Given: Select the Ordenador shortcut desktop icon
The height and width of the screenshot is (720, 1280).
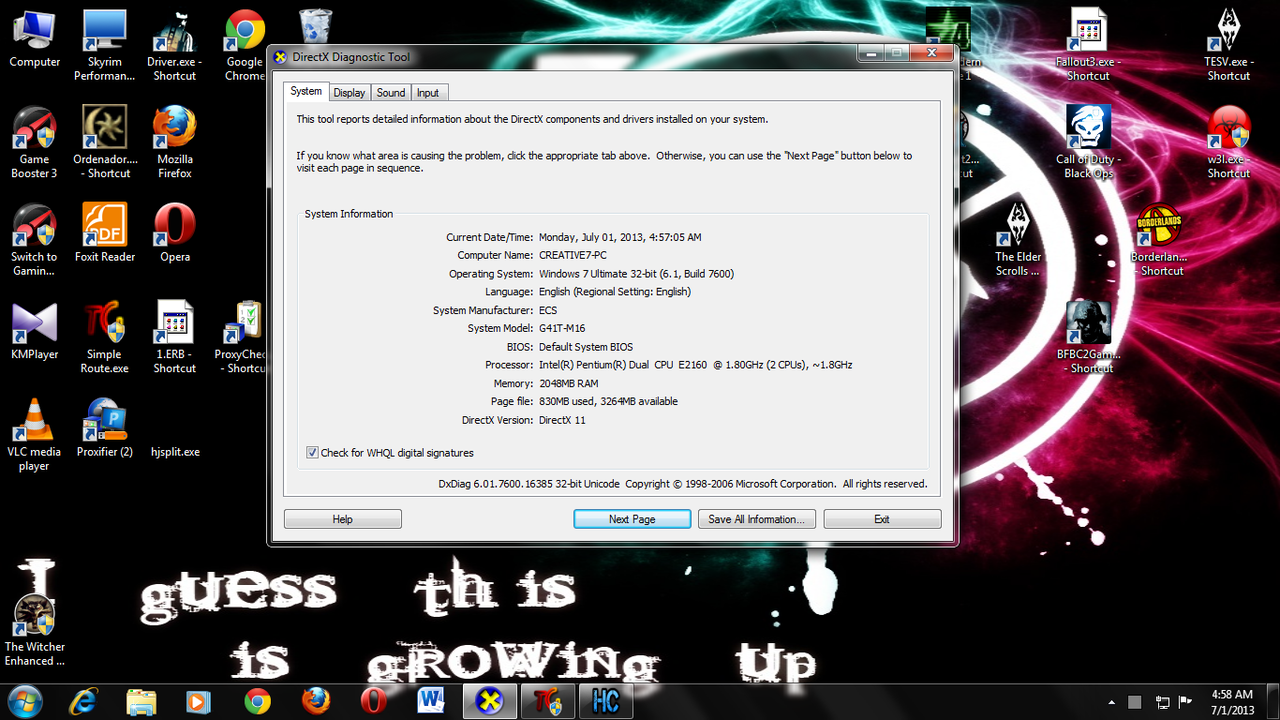Looking at the screenshot, I should click(105, 142).
